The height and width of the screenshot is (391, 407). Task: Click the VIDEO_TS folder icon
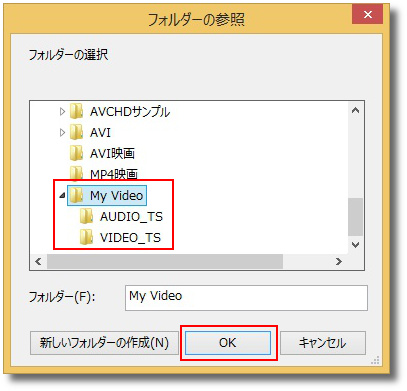87,237
